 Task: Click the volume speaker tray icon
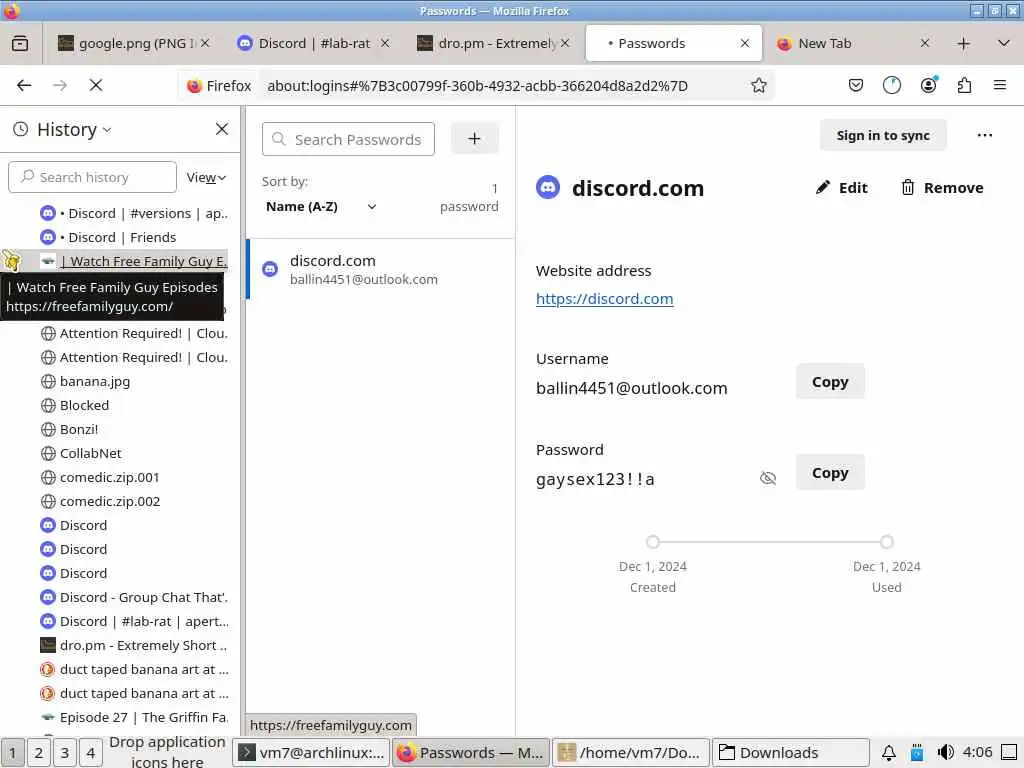point(945,753)
